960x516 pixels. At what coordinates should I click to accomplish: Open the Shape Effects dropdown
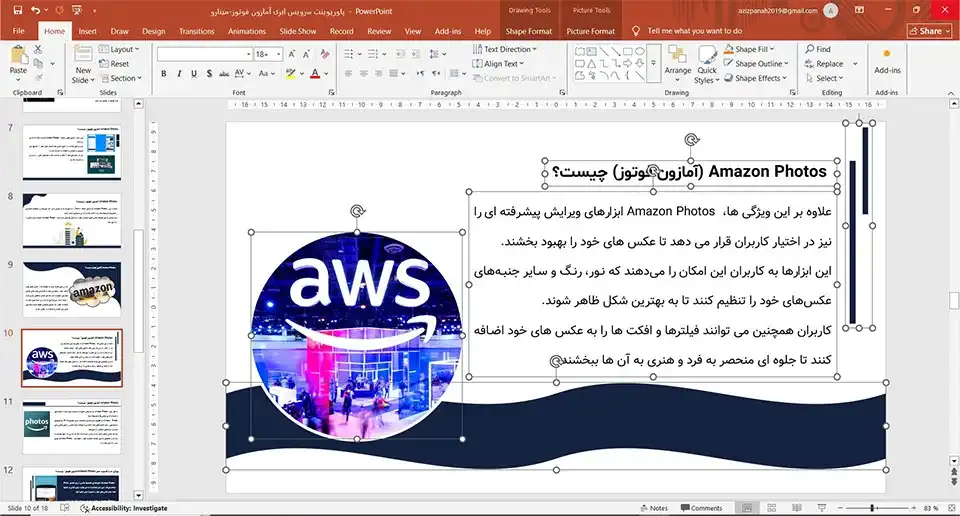(x=756, y=78)
